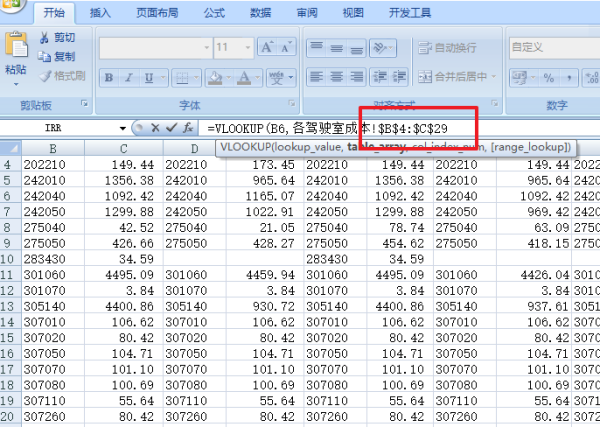
Task: Open the 公式 (Formulas) ribbon tab
Action: (x=212, y=13)
